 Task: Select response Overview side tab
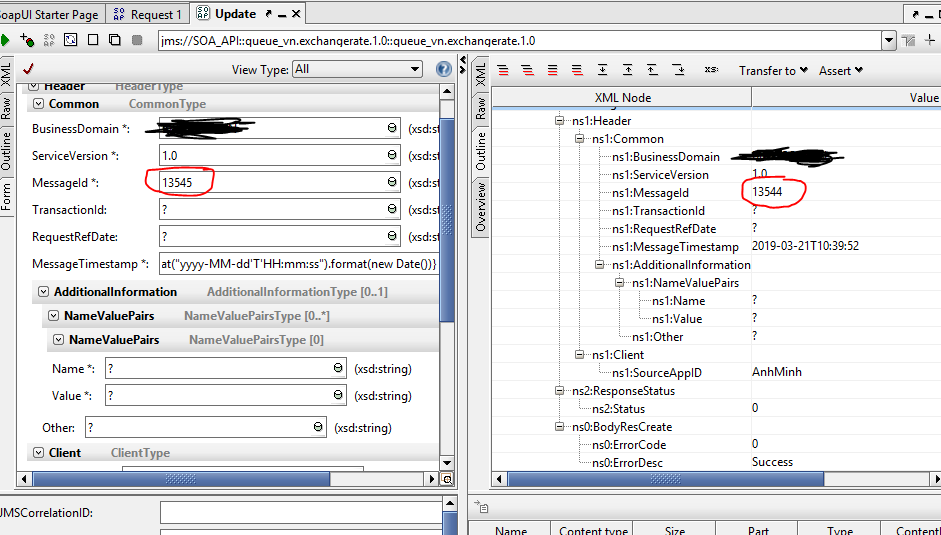tap(481, 207)
